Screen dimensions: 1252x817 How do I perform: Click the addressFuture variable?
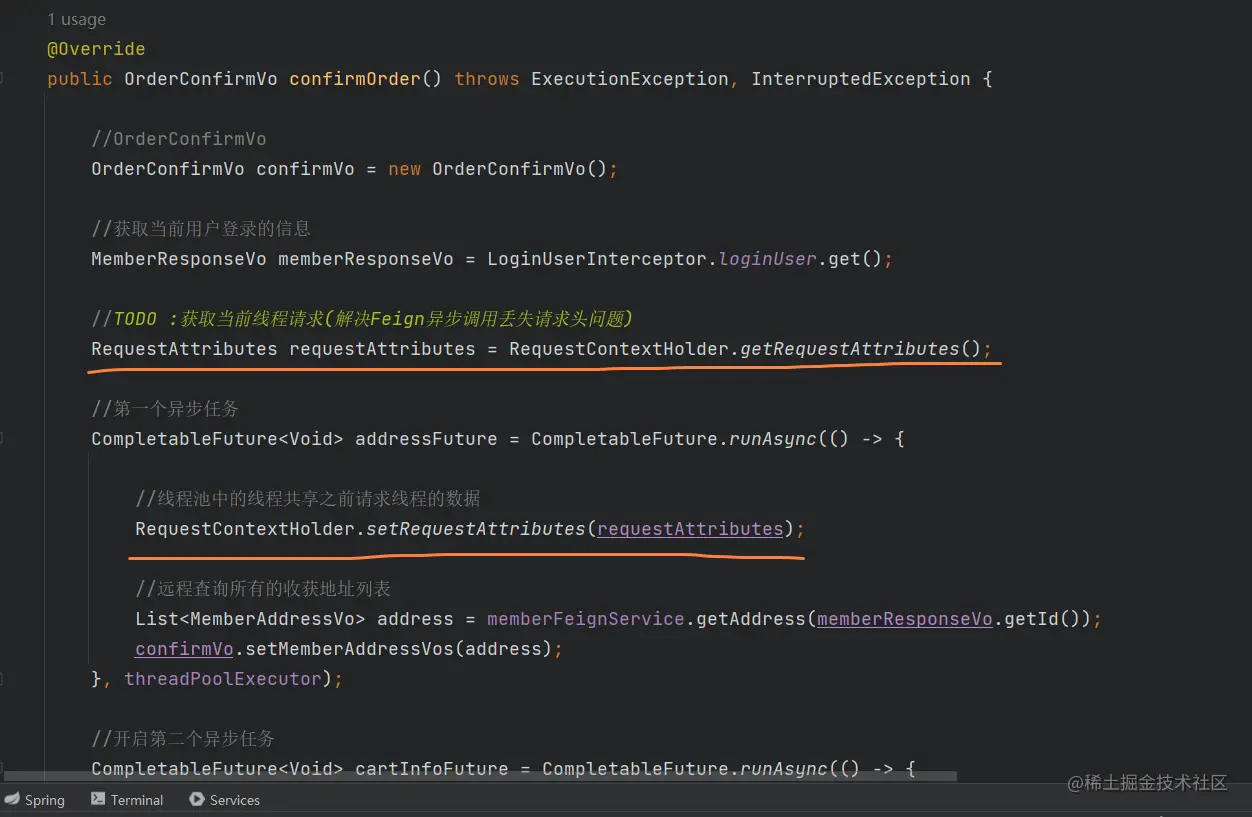pos(426,439)
